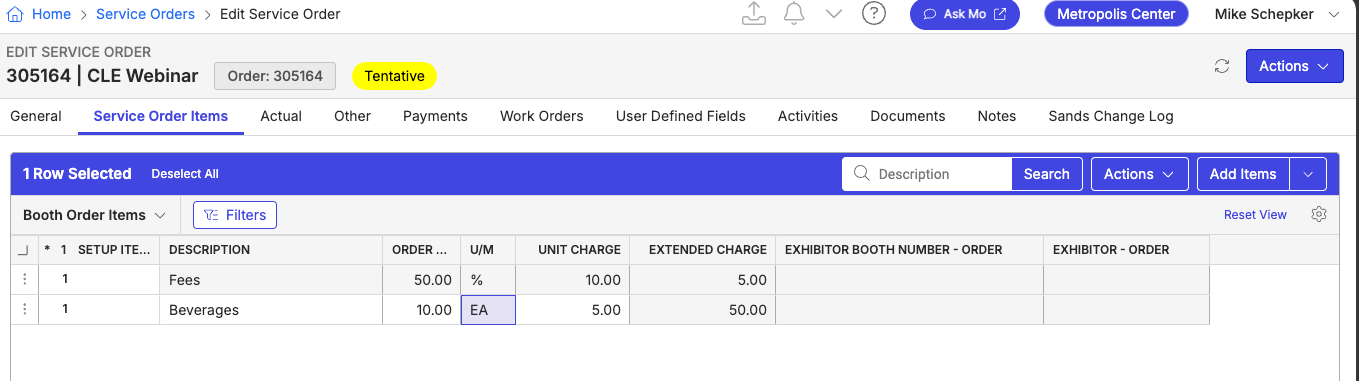Open row menu dots for Fees row
Image resolution: width=1359 pixels, height=381 pixels.
point(25,280)
